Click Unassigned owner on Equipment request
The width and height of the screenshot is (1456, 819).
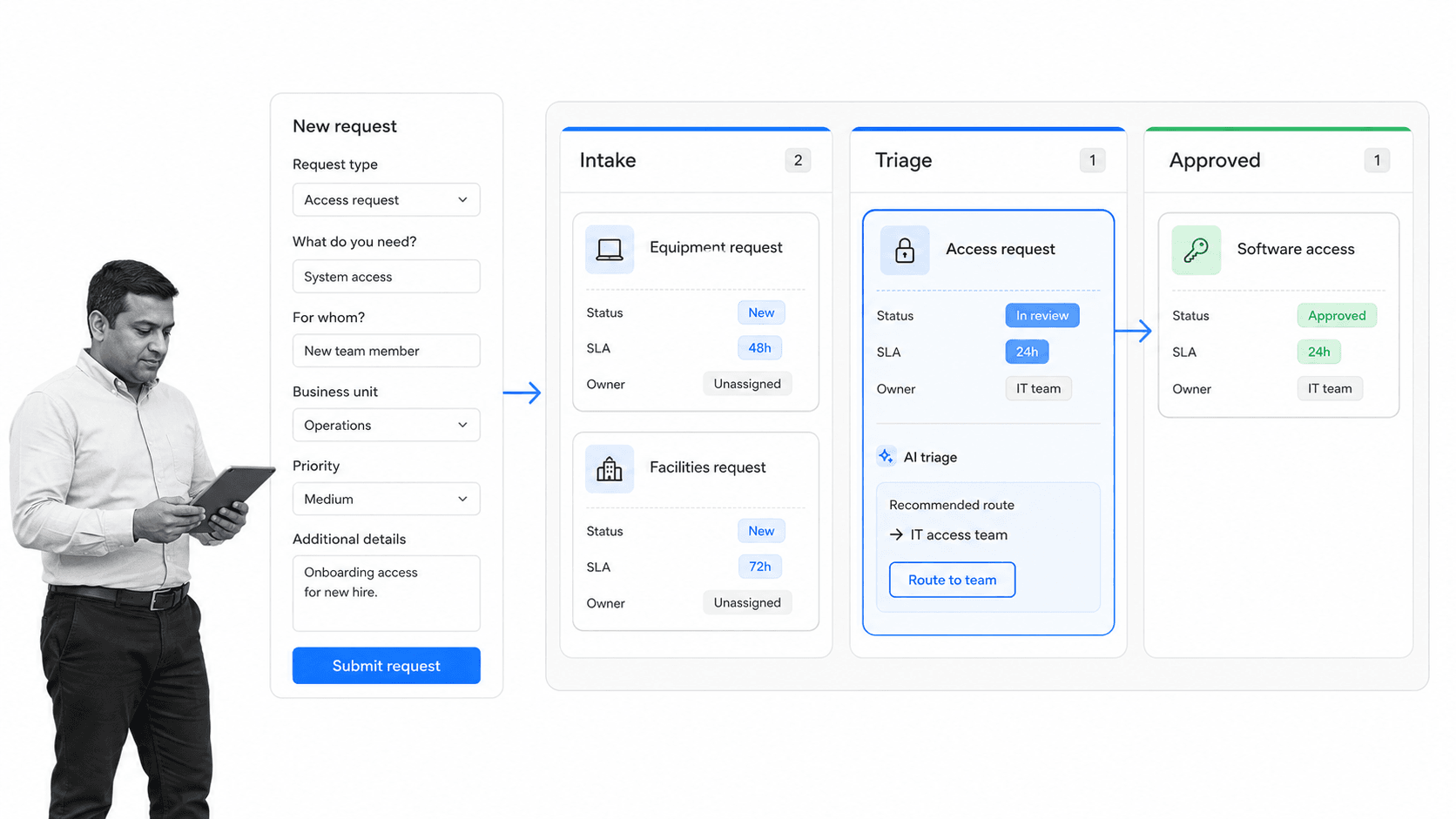pos(747,384)
